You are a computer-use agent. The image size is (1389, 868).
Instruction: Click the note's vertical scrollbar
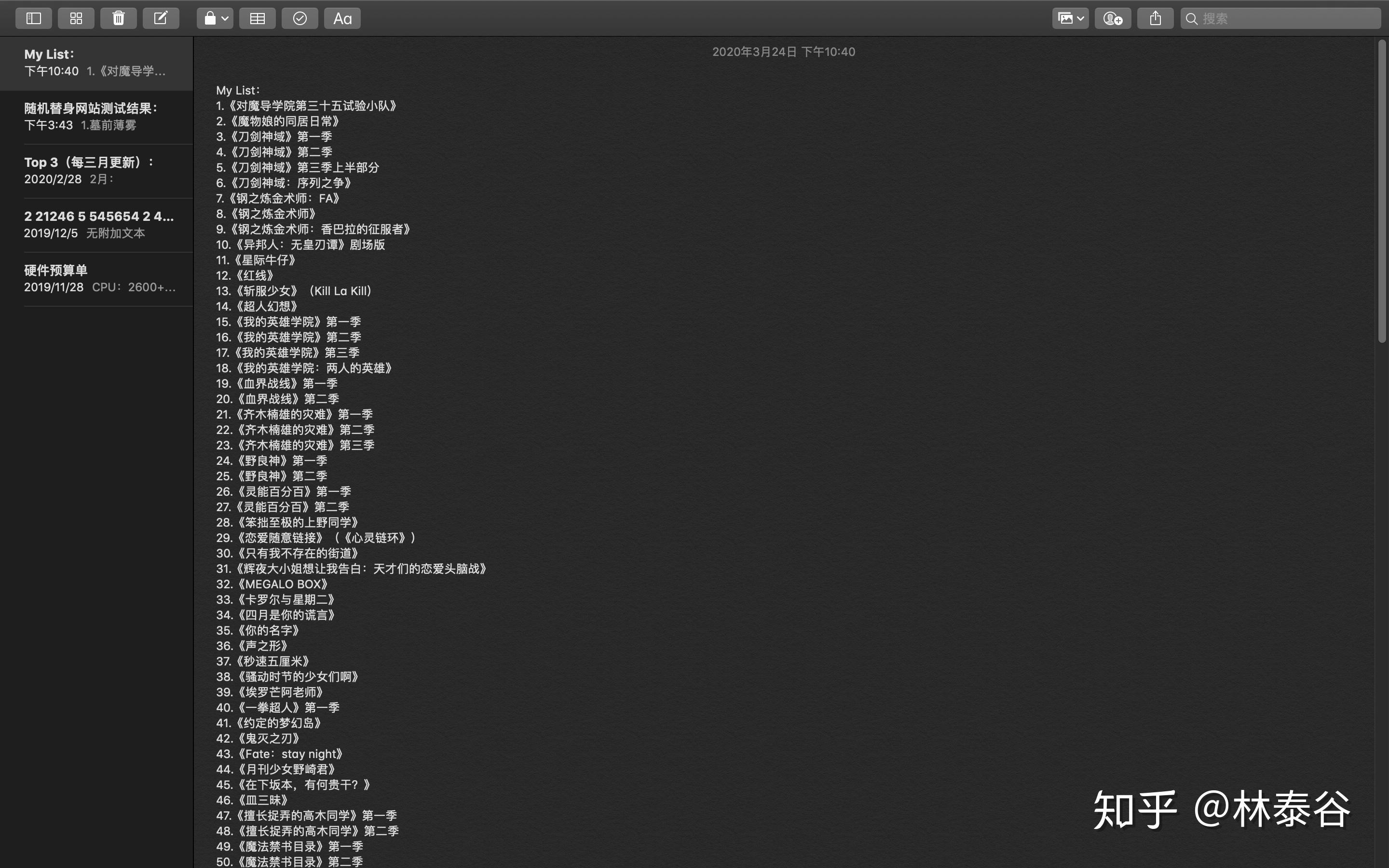click(1382, 192)
